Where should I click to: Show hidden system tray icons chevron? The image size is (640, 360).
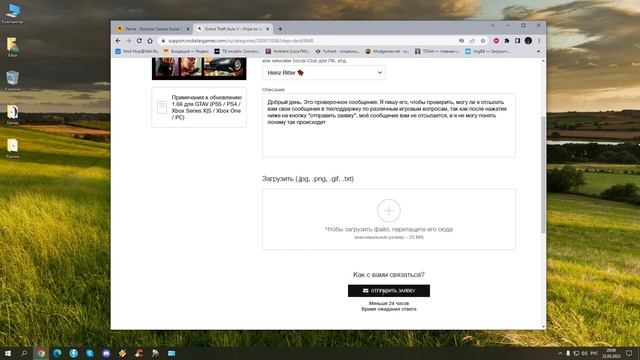pos(560,353)
